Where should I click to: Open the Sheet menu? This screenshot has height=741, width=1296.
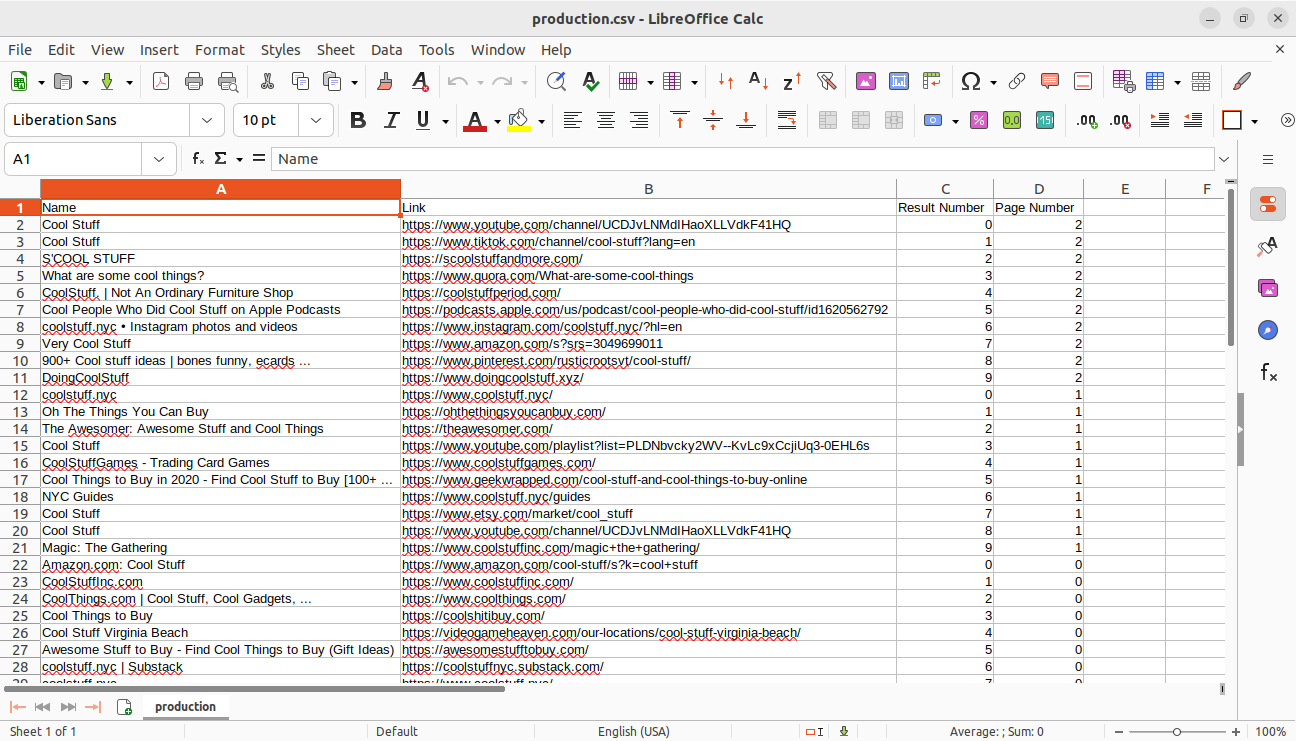click(336, 49)
